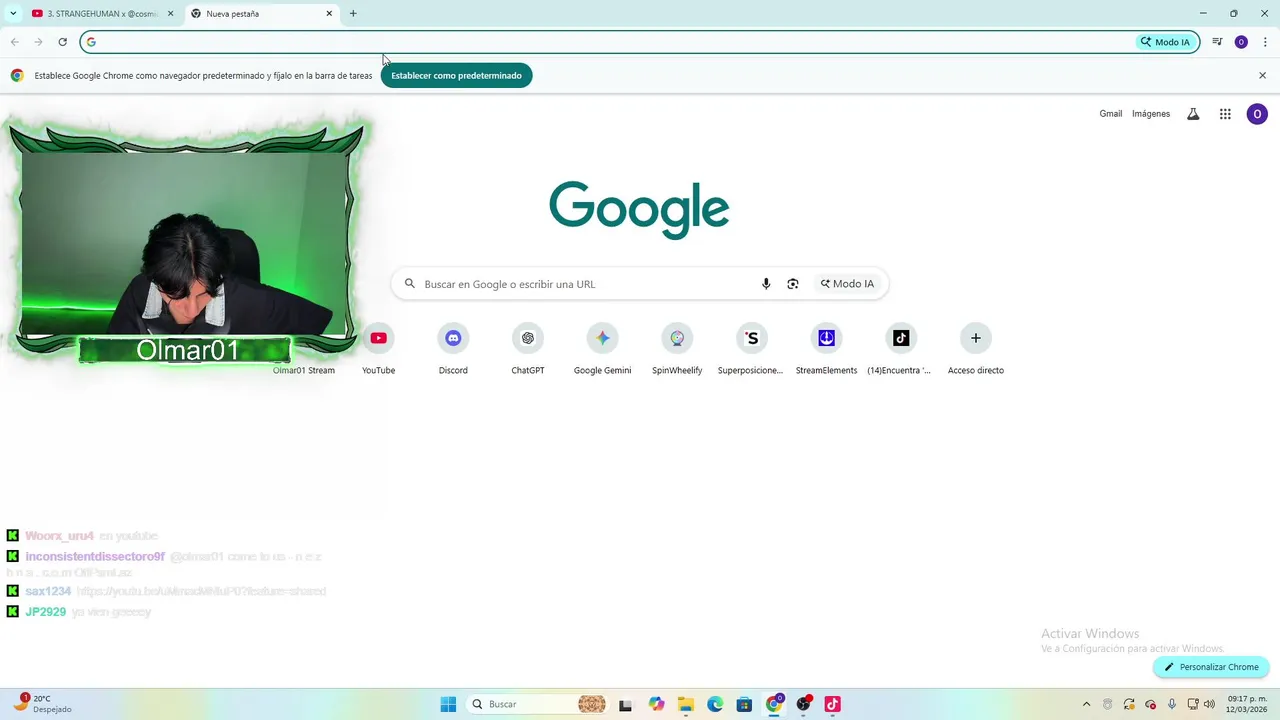This screenshot has height=720, width=1280.
Task: Click Modo IA in Google search box
Action: (848, 284)
